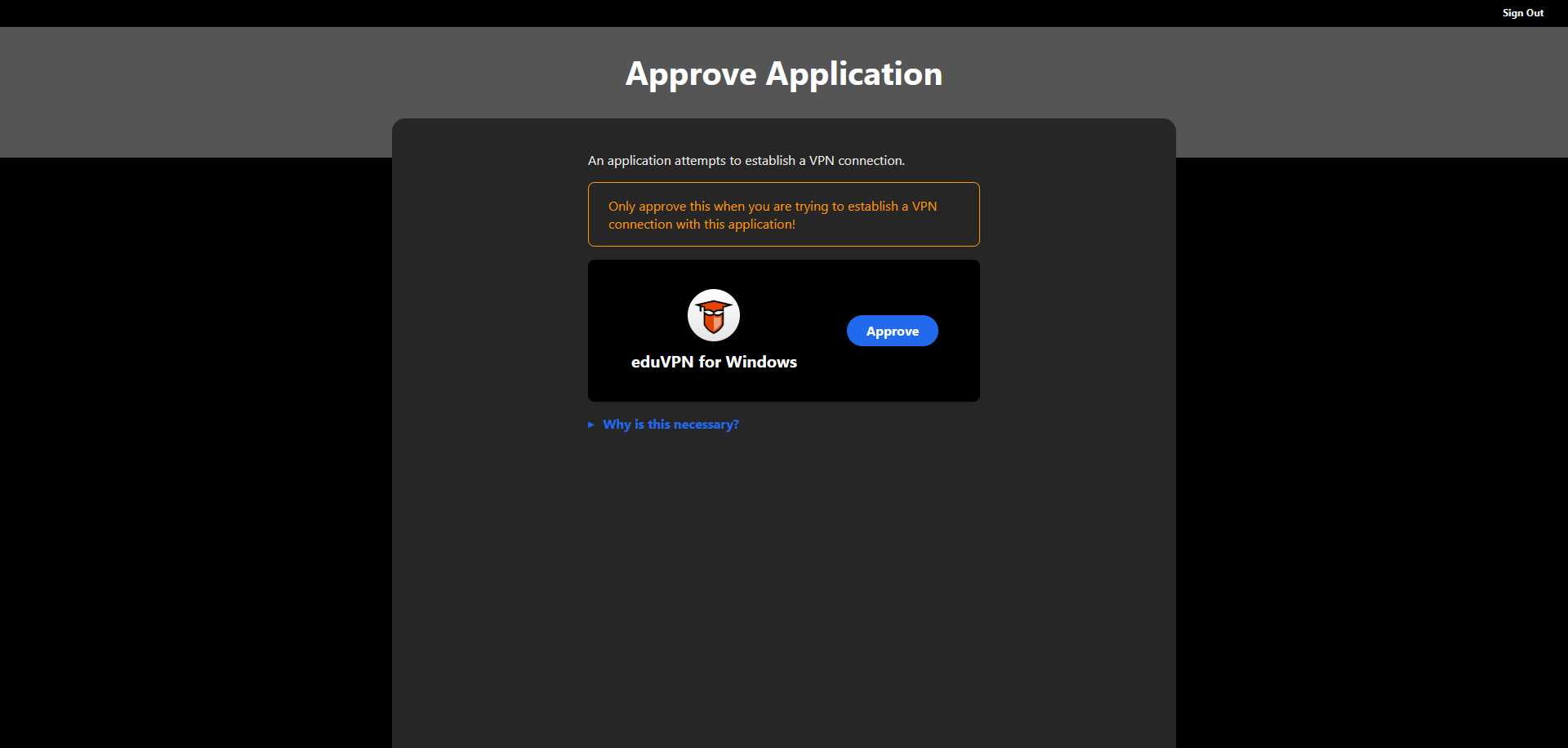The width and height of the screenshot is (1568, 748).
Task: Click the "An application attempts to establish" sentence
Action: pyautogui.click(x=746, y=161)
